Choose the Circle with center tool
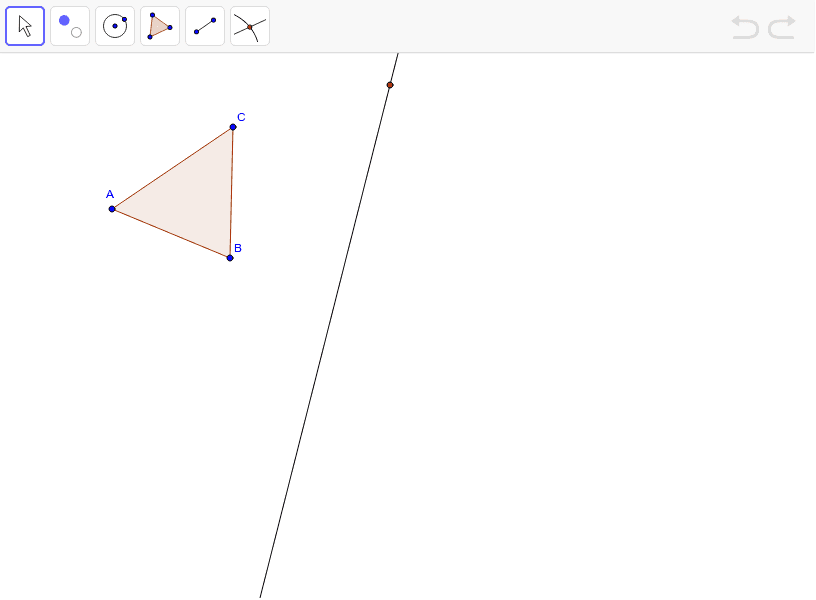Viewport: 816px width, 600px height. [x=115, y=26]
